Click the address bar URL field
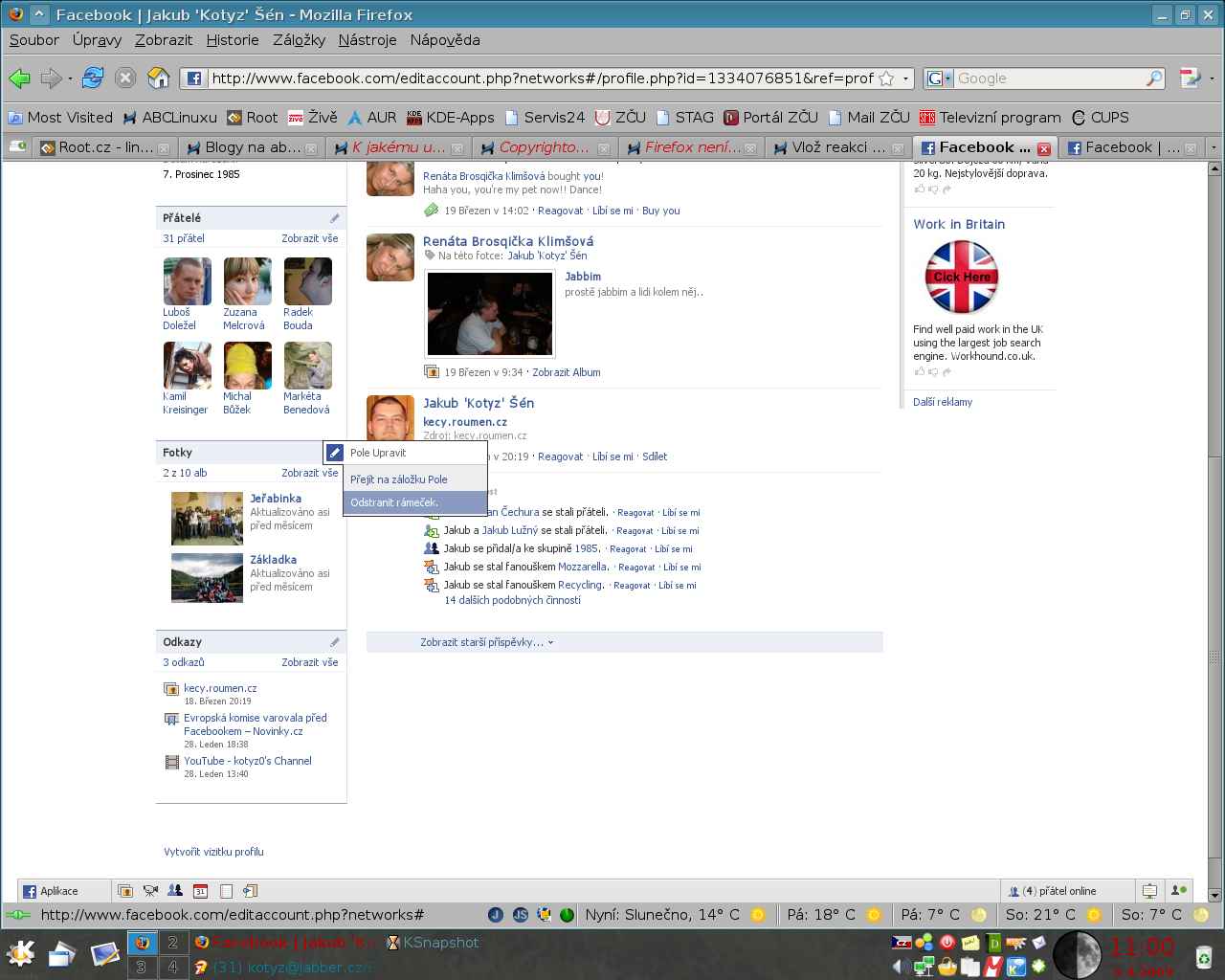Screen dimensions: 1225x980 (543, 78)
